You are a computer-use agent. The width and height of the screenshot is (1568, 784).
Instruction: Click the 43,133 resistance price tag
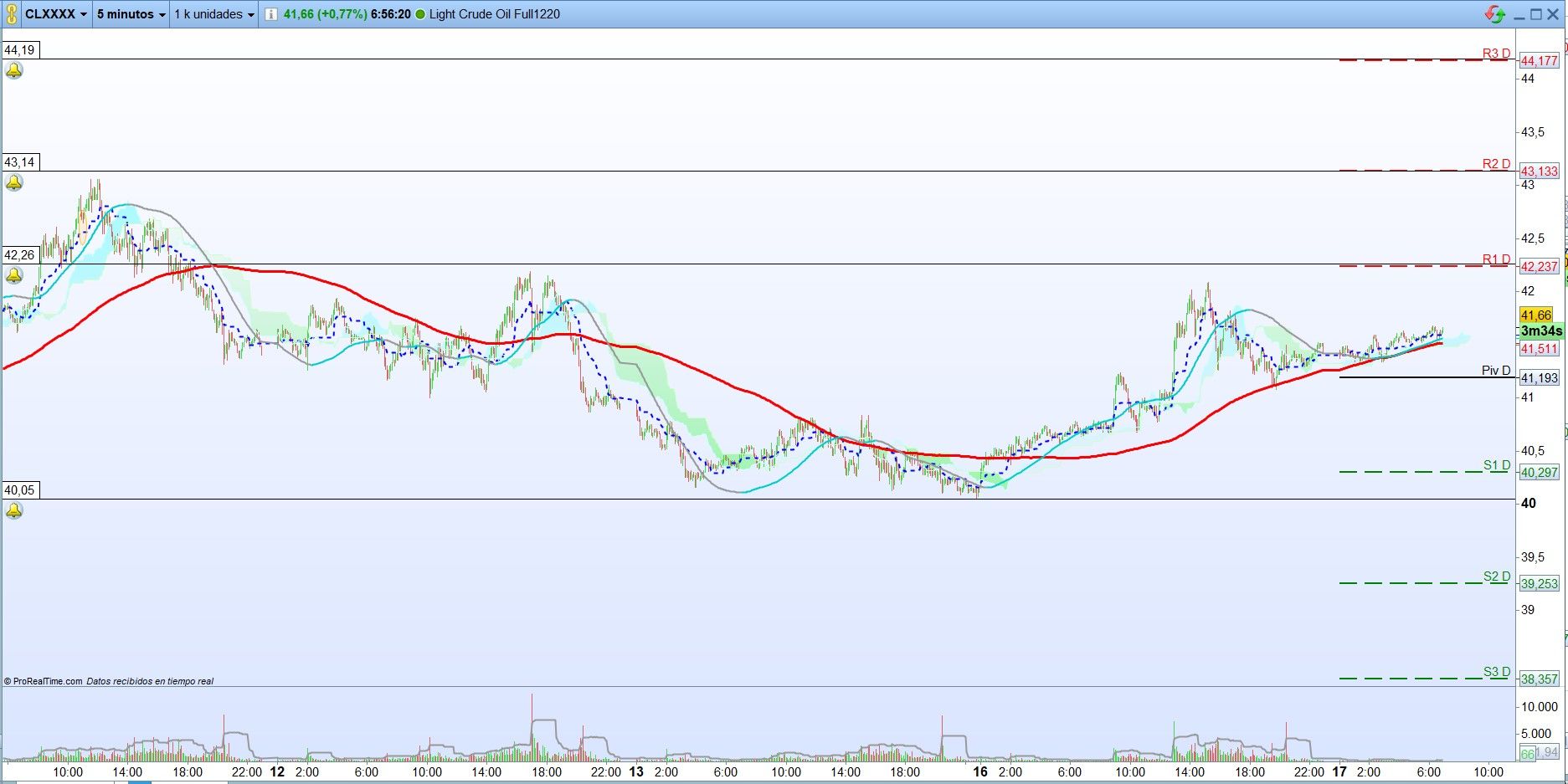(1540, 172)
